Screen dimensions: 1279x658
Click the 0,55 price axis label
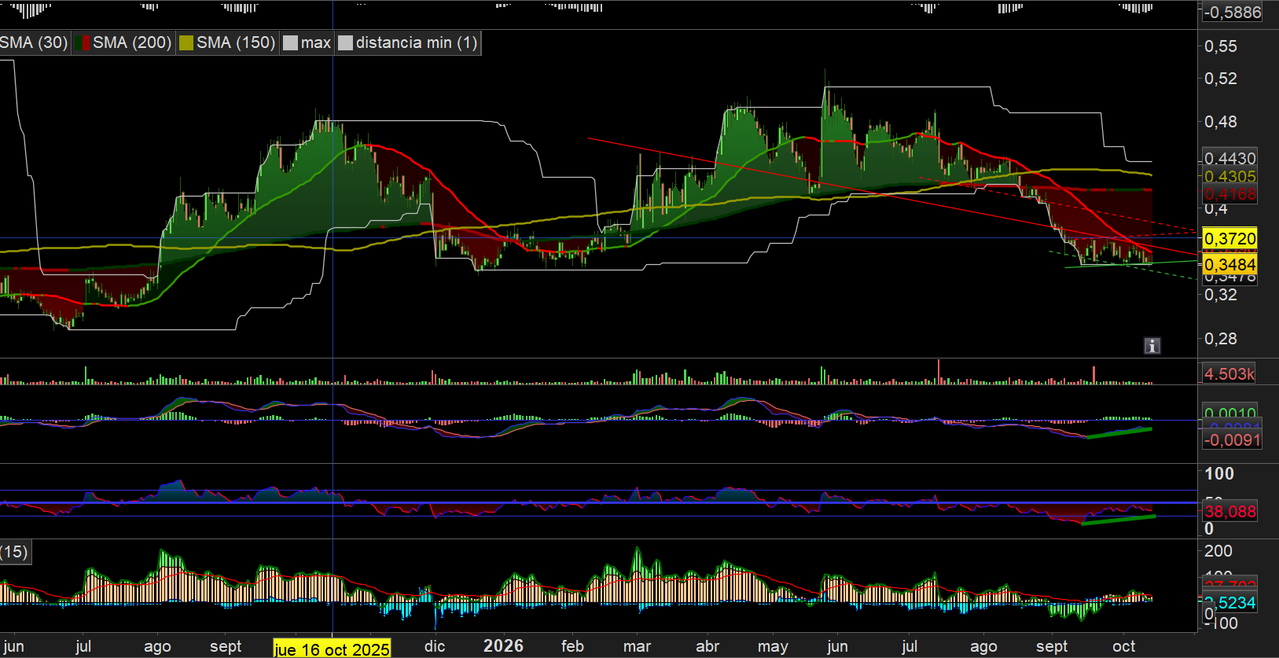pos(1222,46)
